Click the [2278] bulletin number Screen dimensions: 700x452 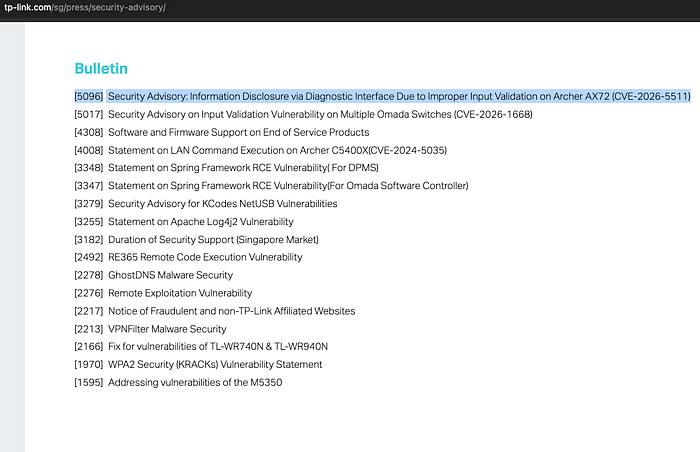coord(88,275)
